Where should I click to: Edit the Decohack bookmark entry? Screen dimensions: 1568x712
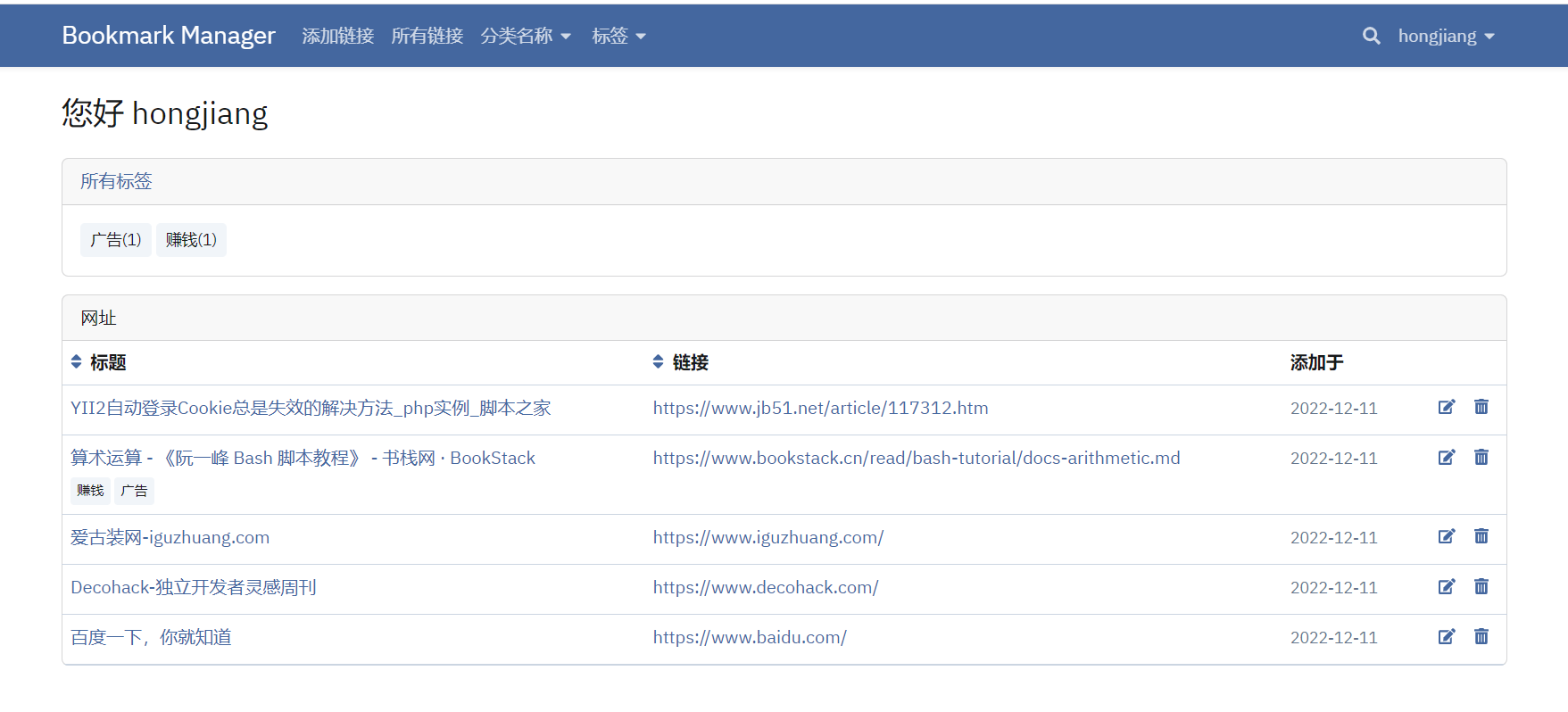click(1447, 586)
